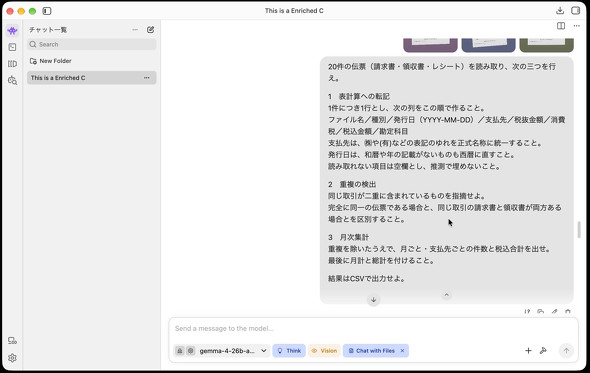The width and height of the screenshot is (590, 373).
Task: Click the heading '2 重複の検出'
Action: [352, 184]
